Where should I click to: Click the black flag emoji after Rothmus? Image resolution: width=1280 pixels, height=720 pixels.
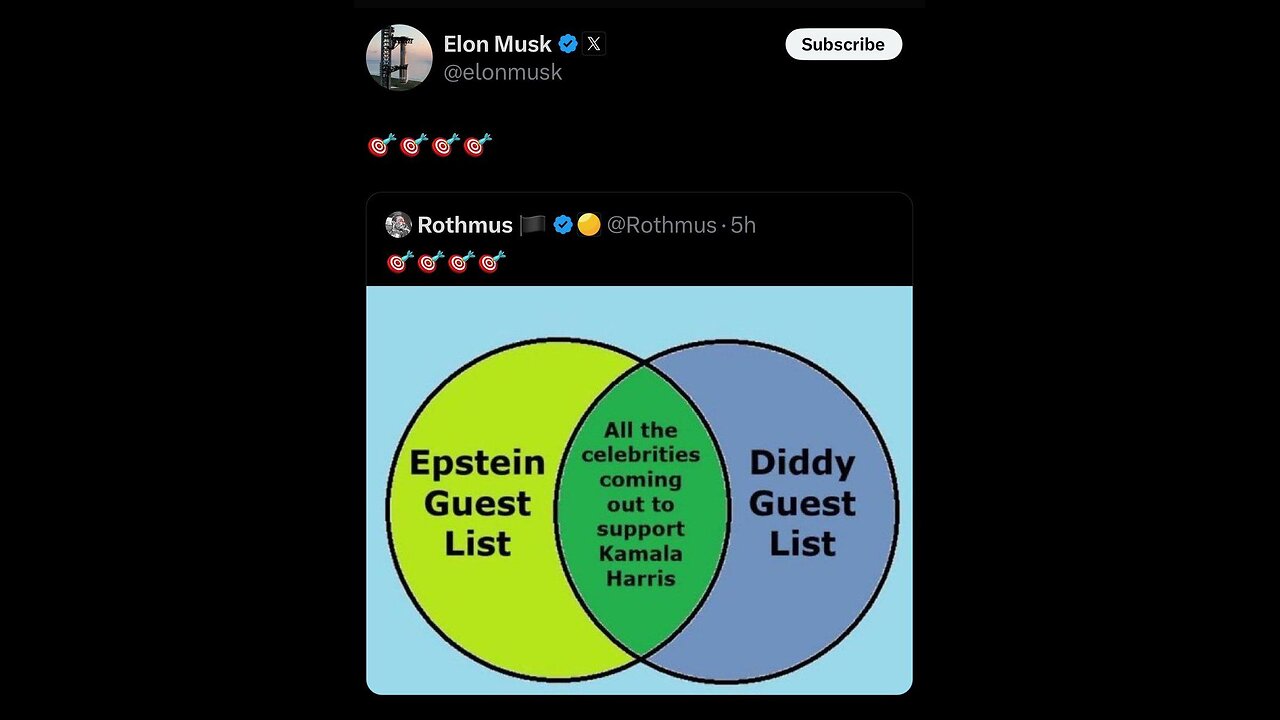tap(532, 225)
